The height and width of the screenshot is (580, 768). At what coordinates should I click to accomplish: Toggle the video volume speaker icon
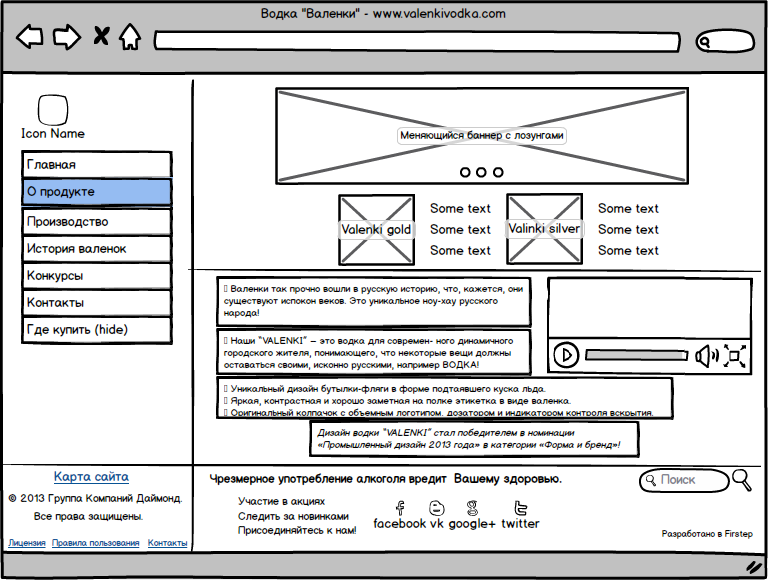tap(707, 356)
